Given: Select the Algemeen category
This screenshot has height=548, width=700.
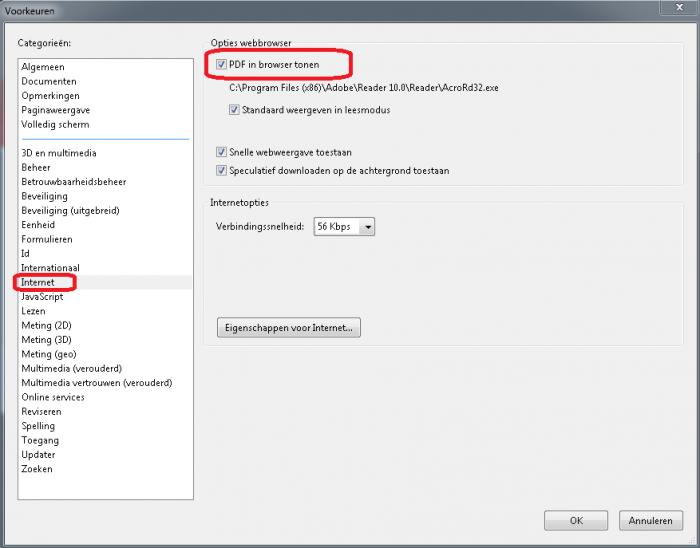Looking at the screenshot, I should point(43,67).
